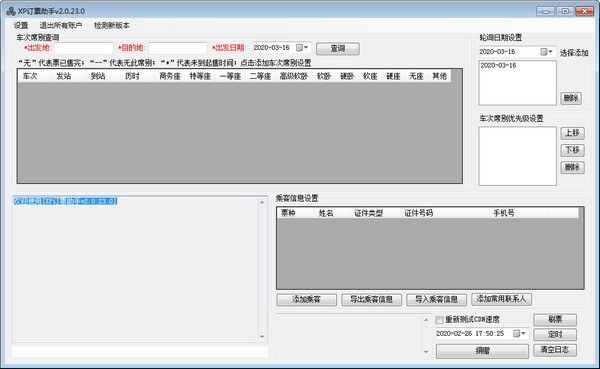Click 退出所有账户 menu item
This screenshot has height=369, width=600.
[60, 26]
